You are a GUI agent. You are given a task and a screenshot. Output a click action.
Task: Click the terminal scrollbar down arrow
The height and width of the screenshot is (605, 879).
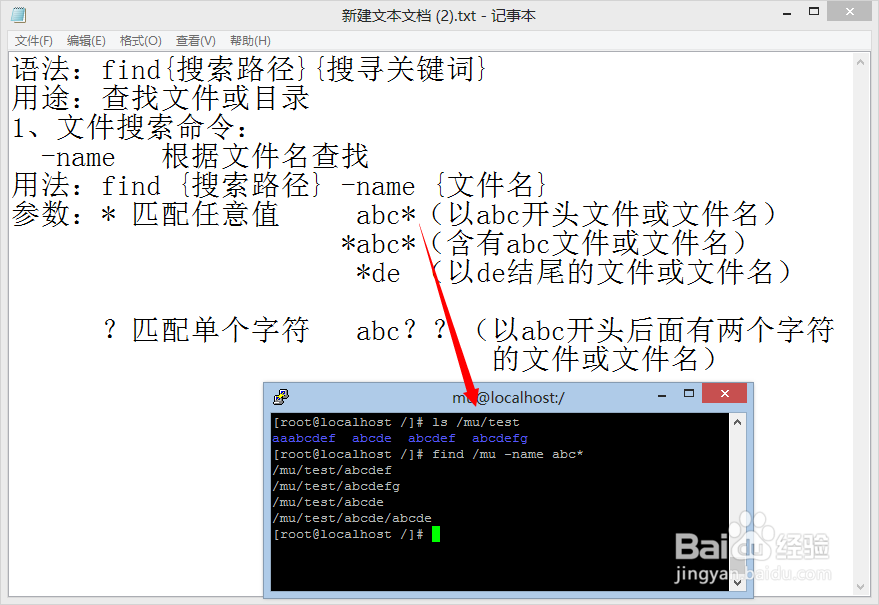click(x=737, y=583)
